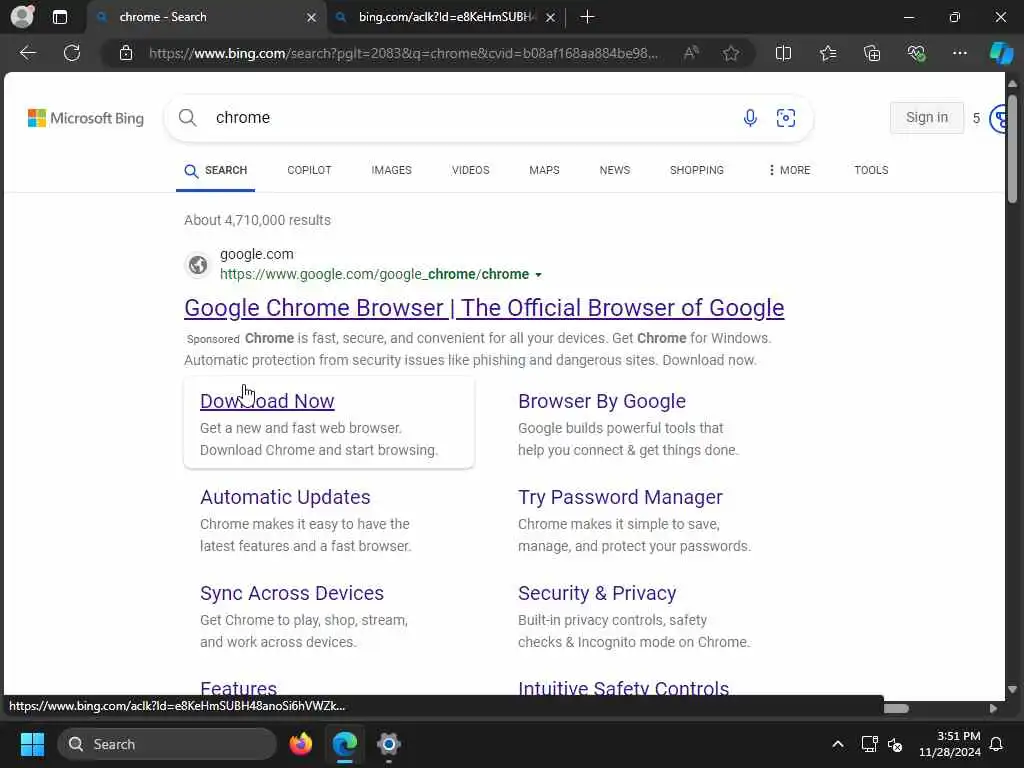Viewport: 1024px width, 768px height.
Task: Open the tab actions menu icon
Action: click(60, 17)
